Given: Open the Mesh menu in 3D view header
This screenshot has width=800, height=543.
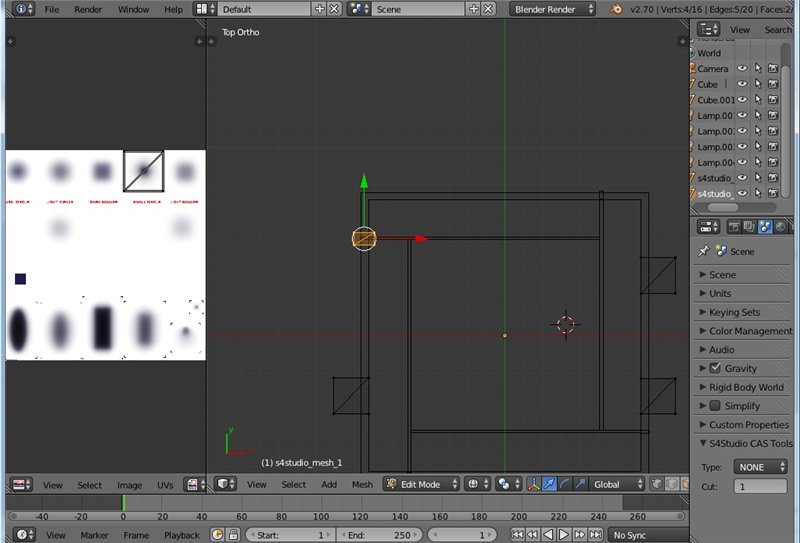Looking at the screenshot, I should [361, 484].
